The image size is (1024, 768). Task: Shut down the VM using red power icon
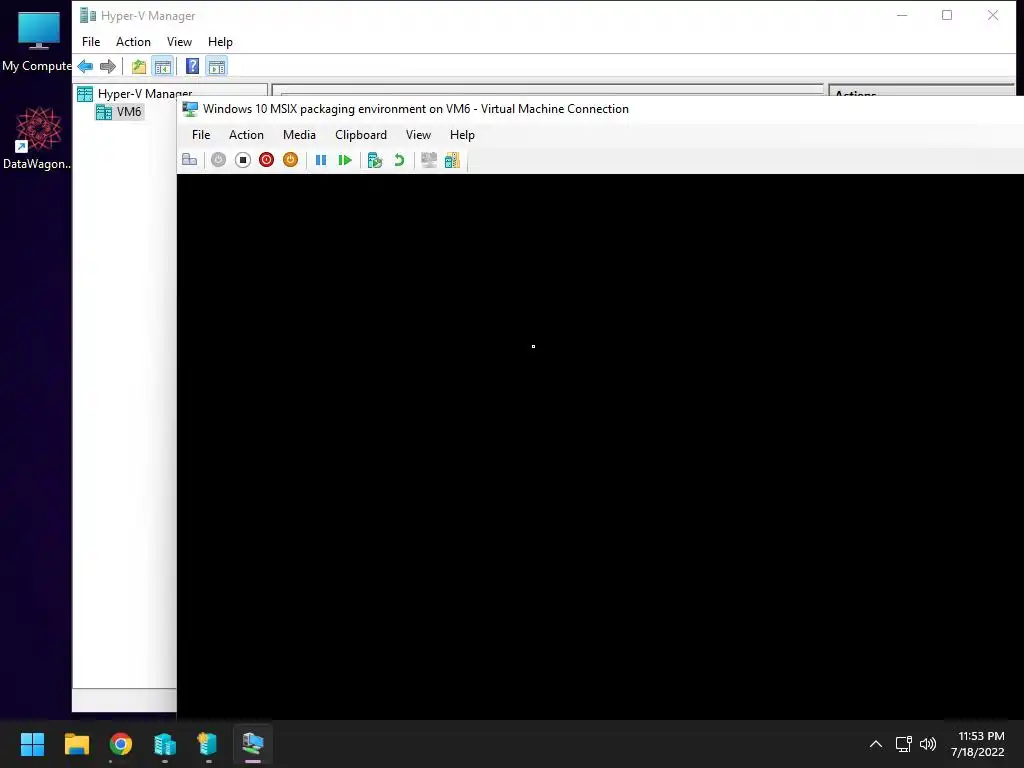[x=266, y=160]
